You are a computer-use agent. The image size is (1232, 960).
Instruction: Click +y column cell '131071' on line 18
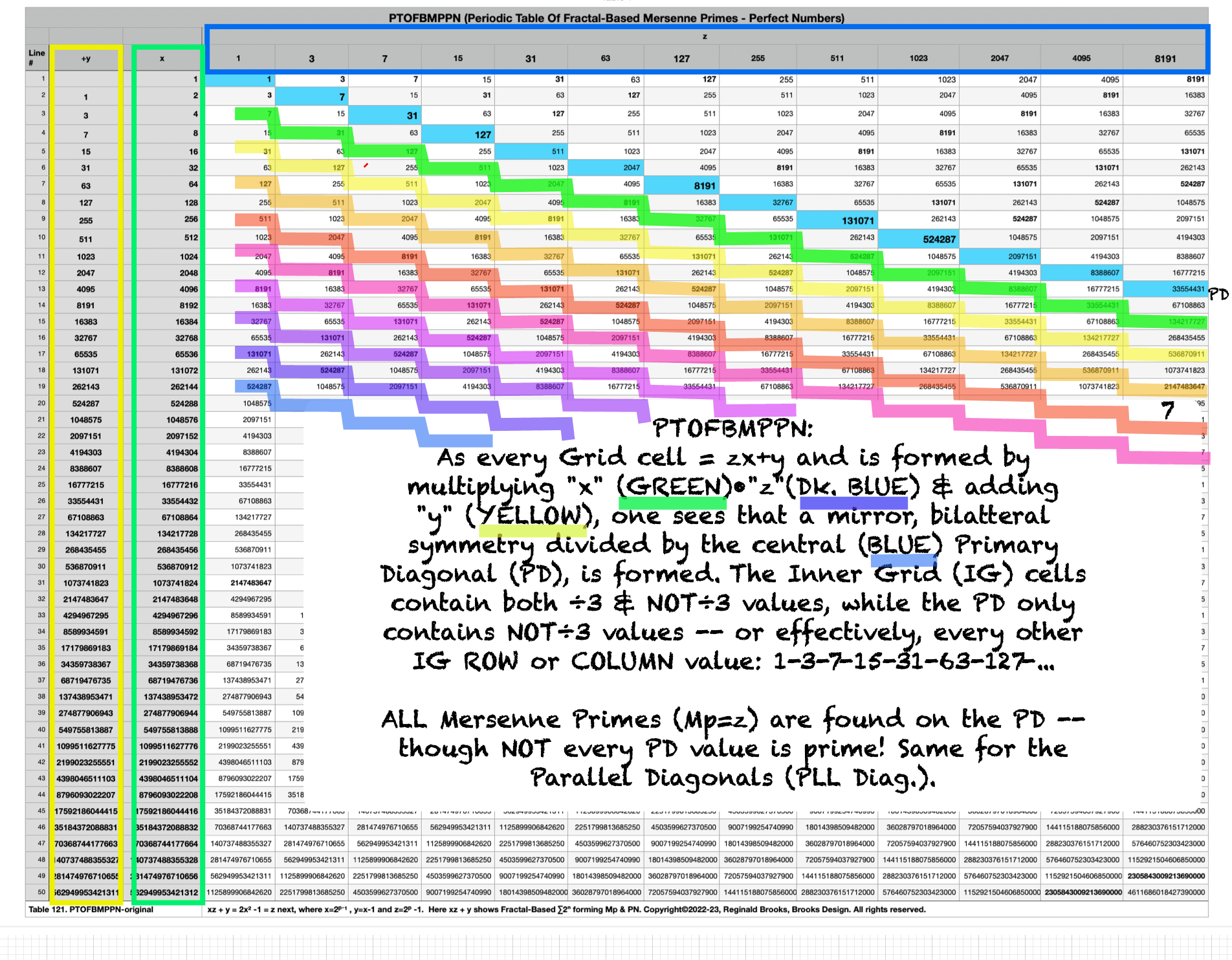click(x=86, y=371)
